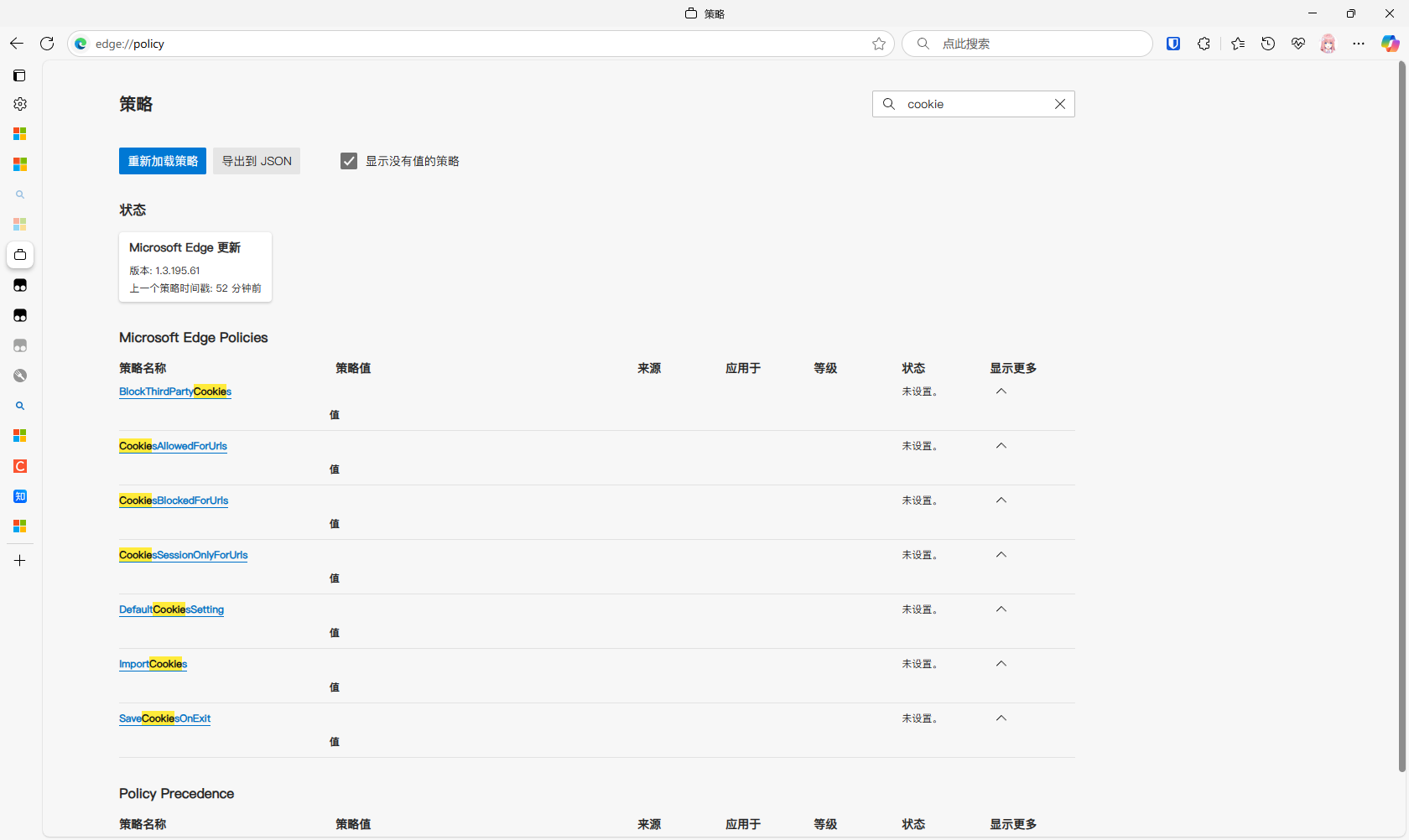This screenshot has height=840, width=1409.
Task: Click 未设置 status in BlockThirdPartyCookies row
Action: [919, 391]
